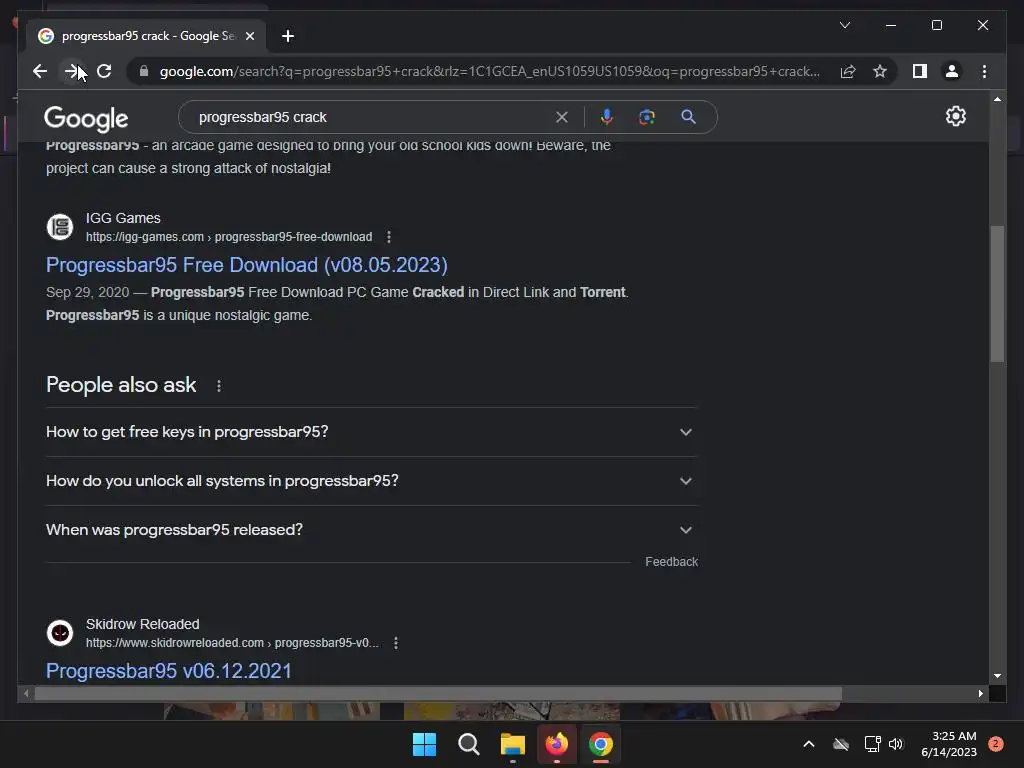The height and width of the screenshot is (768, 1024).
Task: Open more options for Skidrow Reloaded result
Action: point(396,643)
